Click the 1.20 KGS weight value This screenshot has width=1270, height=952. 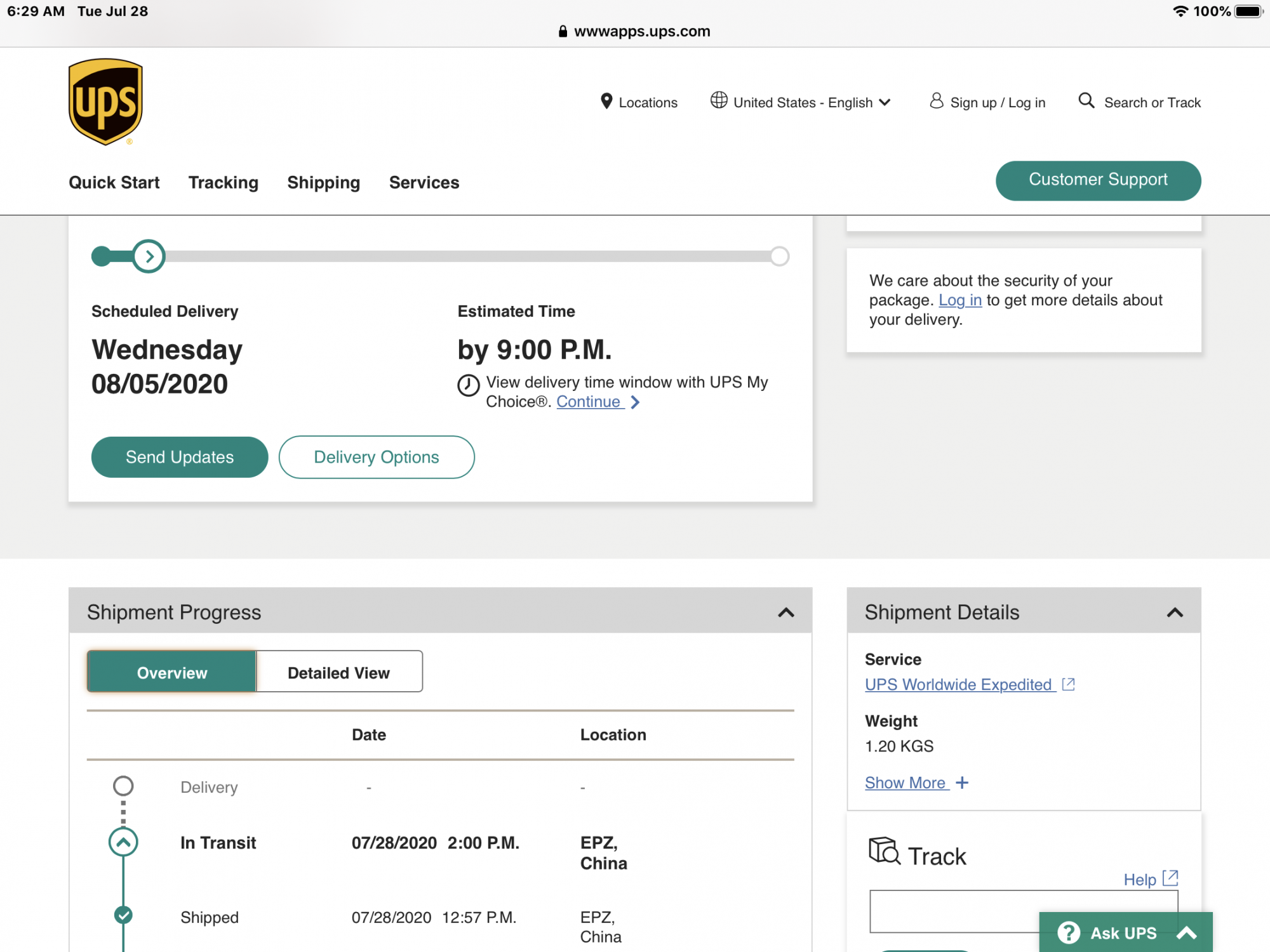click(899, 746)
